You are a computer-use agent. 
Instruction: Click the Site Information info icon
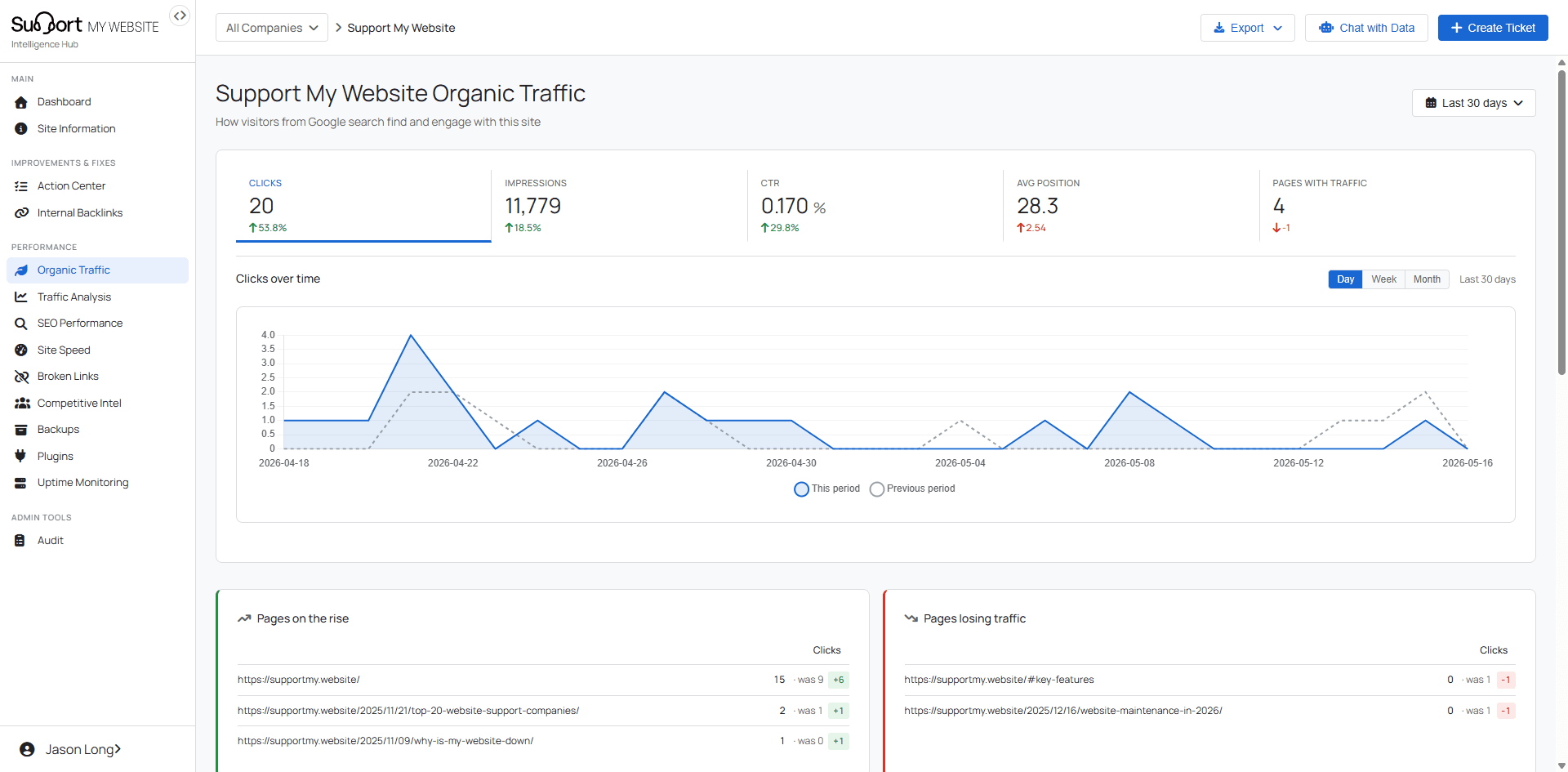[x=21, y=129]
